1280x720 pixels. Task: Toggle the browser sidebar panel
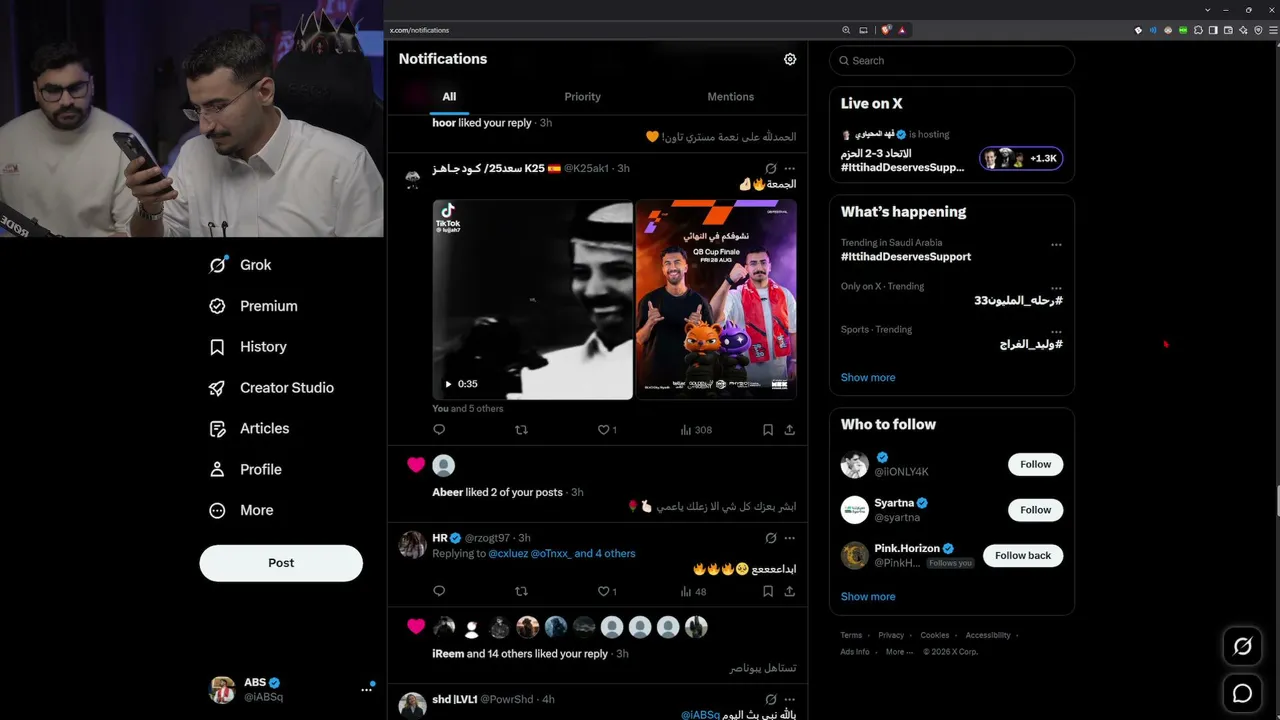coord(1213,30)
